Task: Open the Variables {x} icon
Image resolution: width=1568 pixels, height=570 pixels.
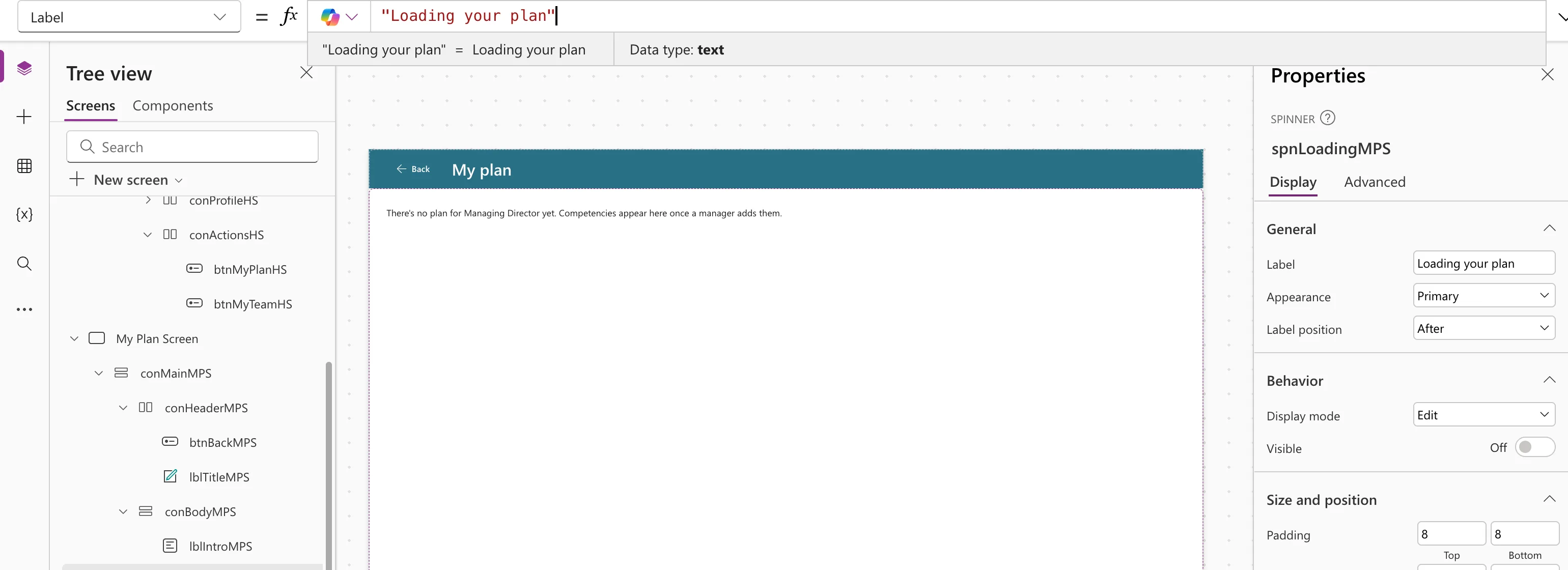Action: click(x=24, y=214)
